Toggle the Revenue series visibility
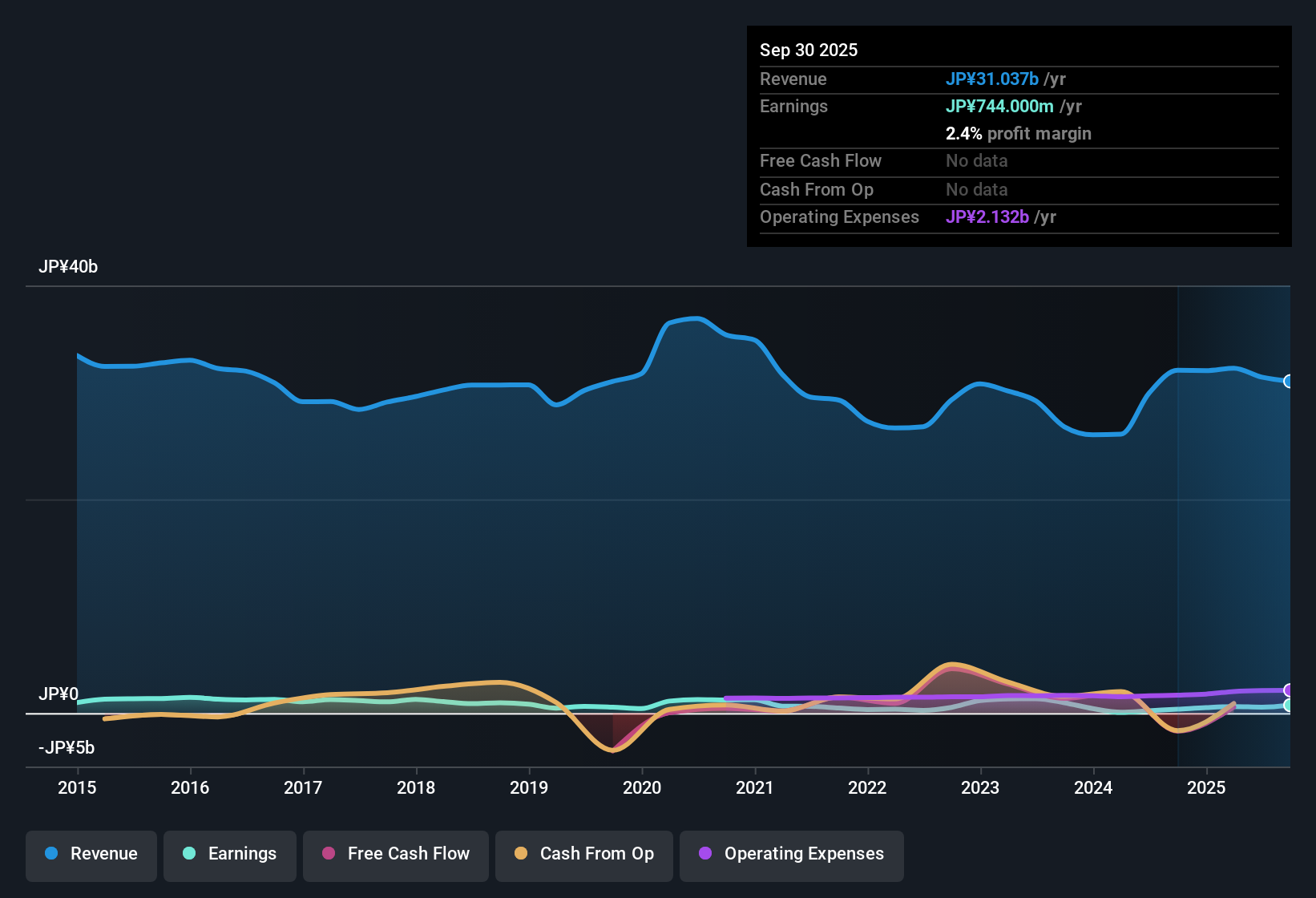Image resolution: width=1316 pixels, height=898 pixels. [x=91, y=854]
